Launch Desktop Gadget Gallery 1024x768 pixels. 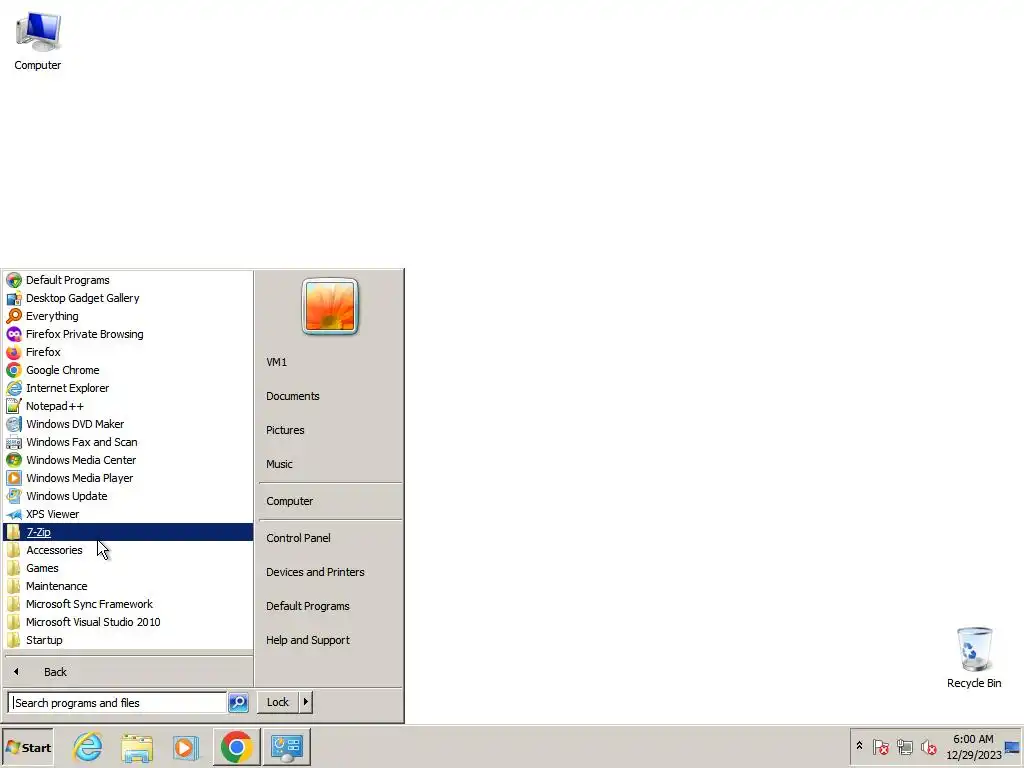click(128, 298)
